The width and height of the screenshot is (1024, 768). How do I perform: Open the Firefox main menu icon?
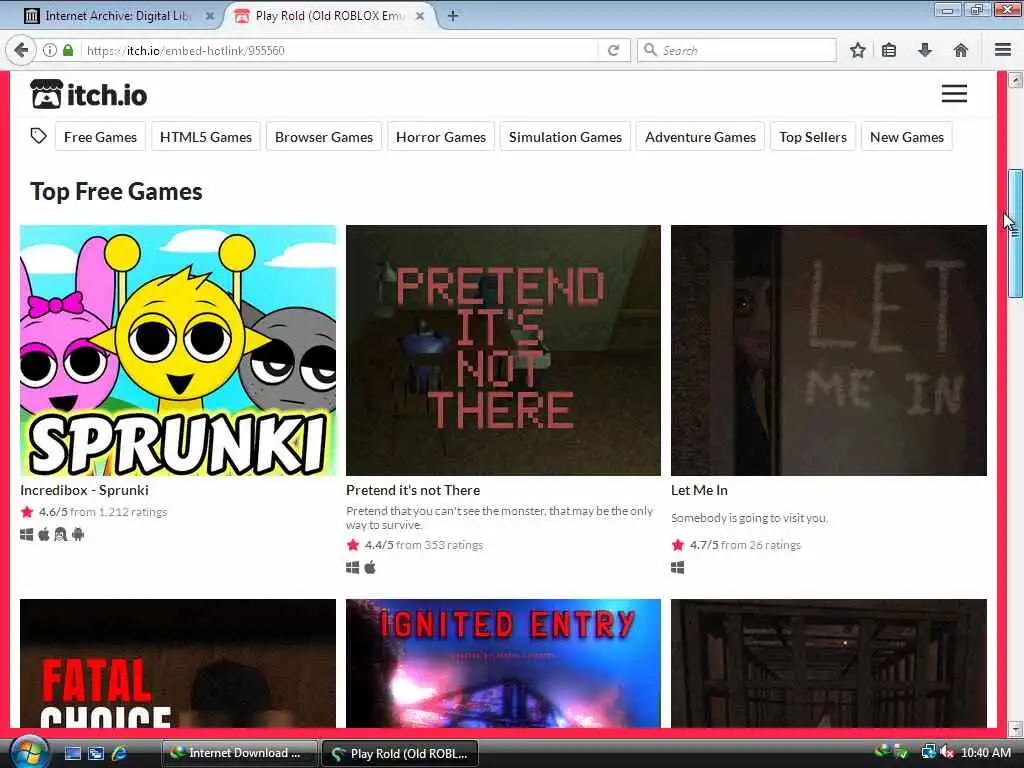tap(1003, 50)
